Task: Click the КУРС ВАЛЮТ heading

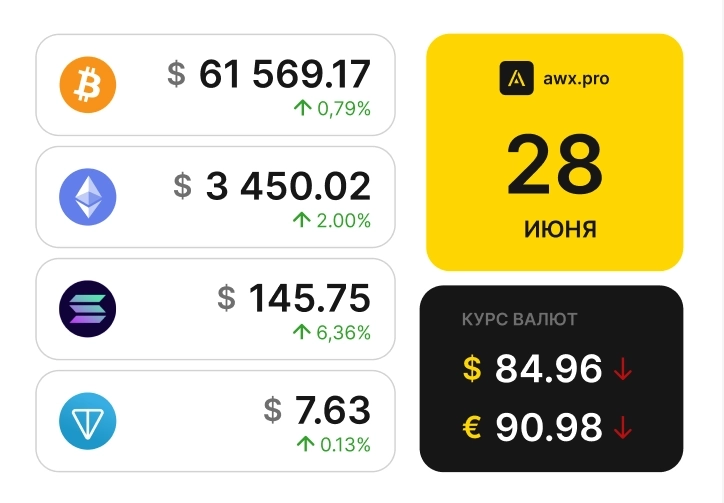Action: click(x=519, y=320)
